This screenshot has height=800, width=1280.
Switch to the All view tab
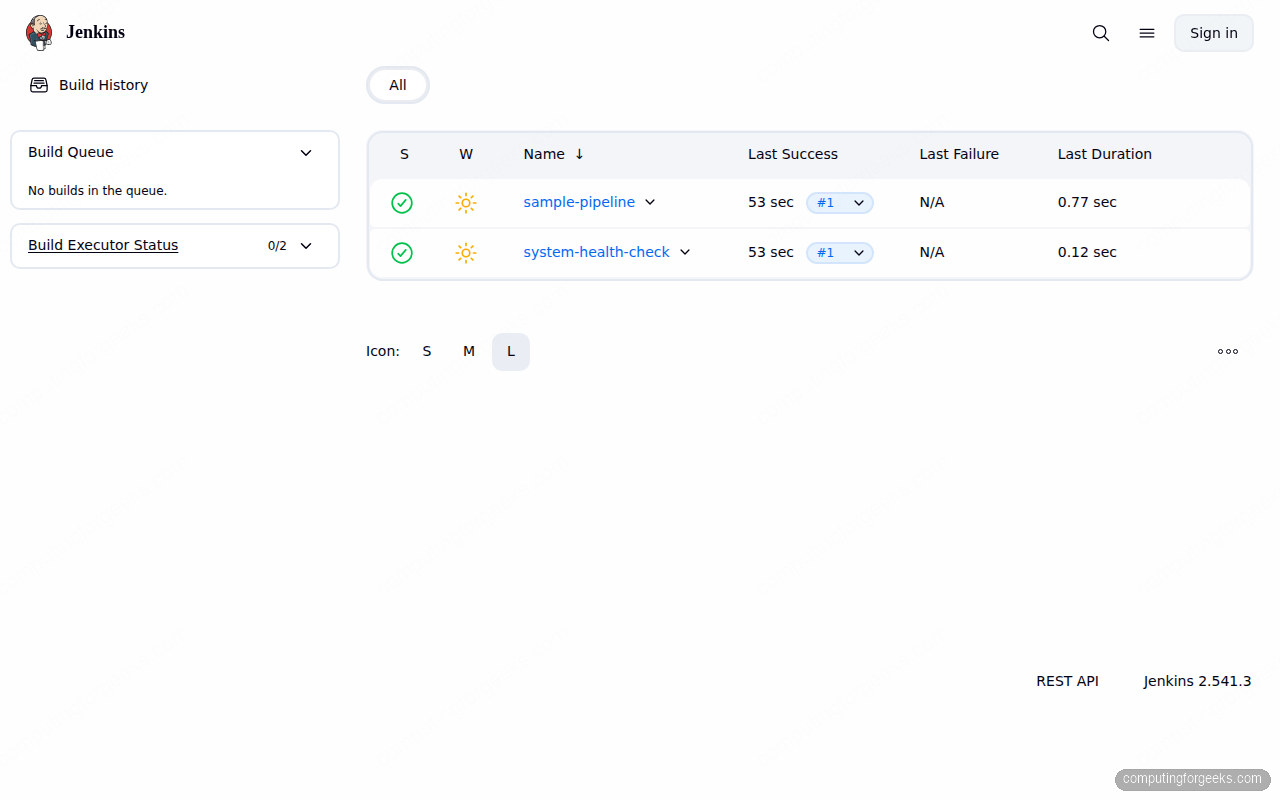click(x=397, y=85)
